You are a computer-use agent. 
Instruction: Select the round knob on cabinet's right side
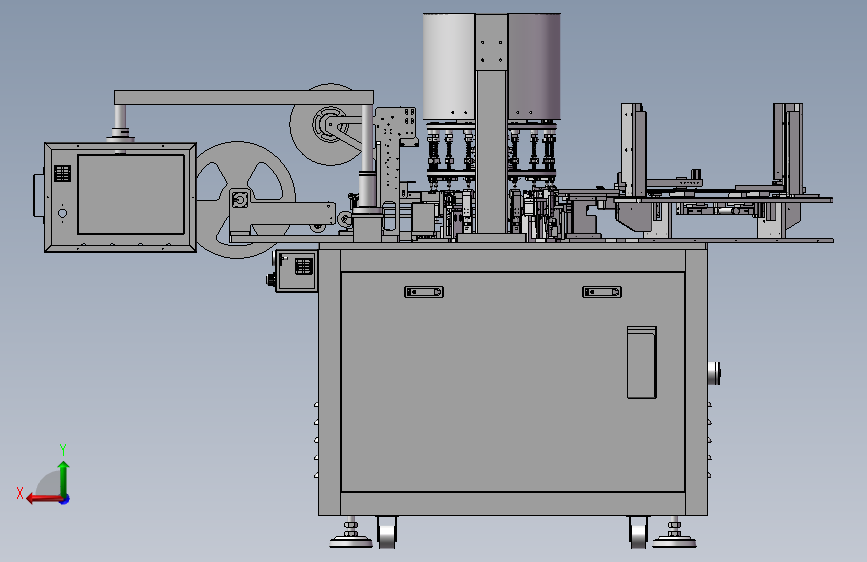(x=714, y=373)
